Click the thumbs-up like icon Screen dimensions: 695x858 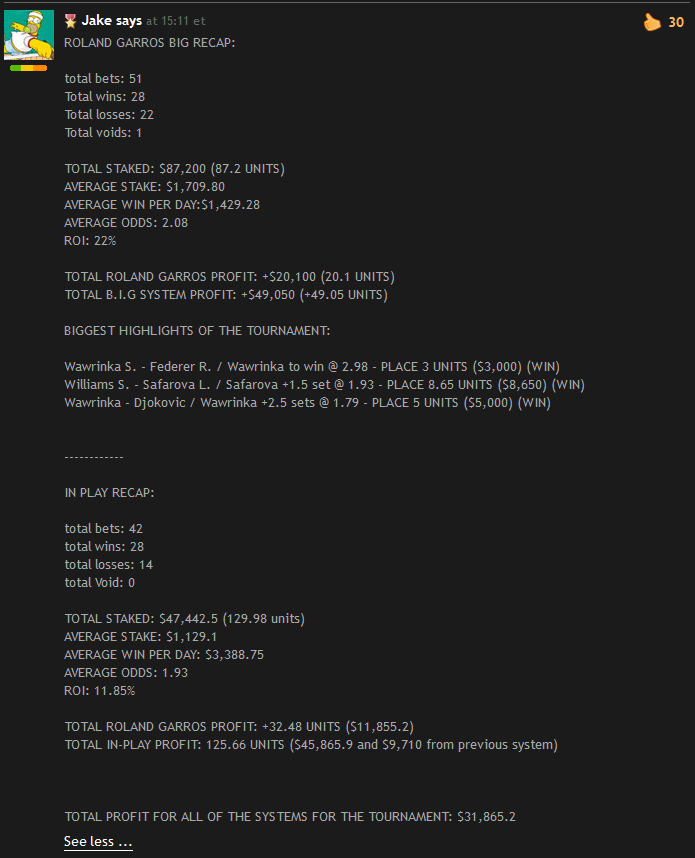point(652,22)
